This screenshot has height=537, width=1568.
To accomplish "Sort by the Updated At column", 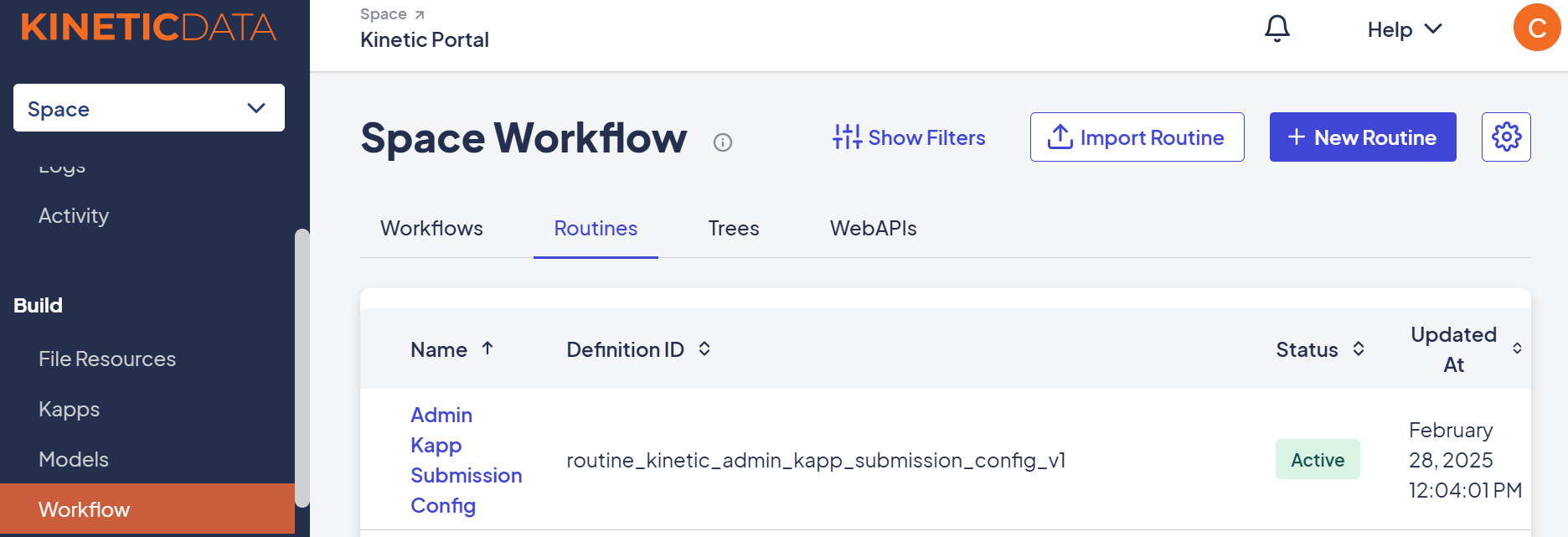I will [1466, 349].
